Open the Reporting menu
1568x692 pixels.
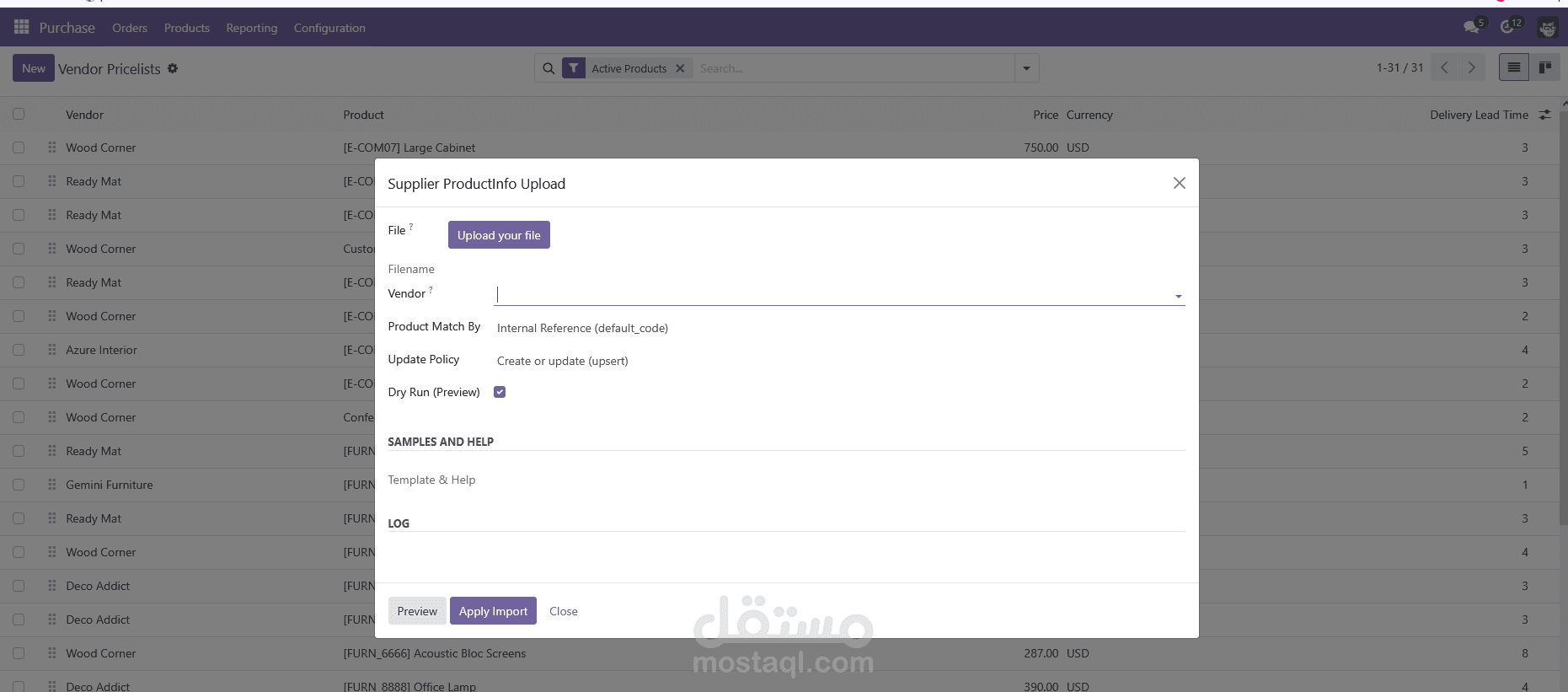pyautogui.click(x=252, y=28)
